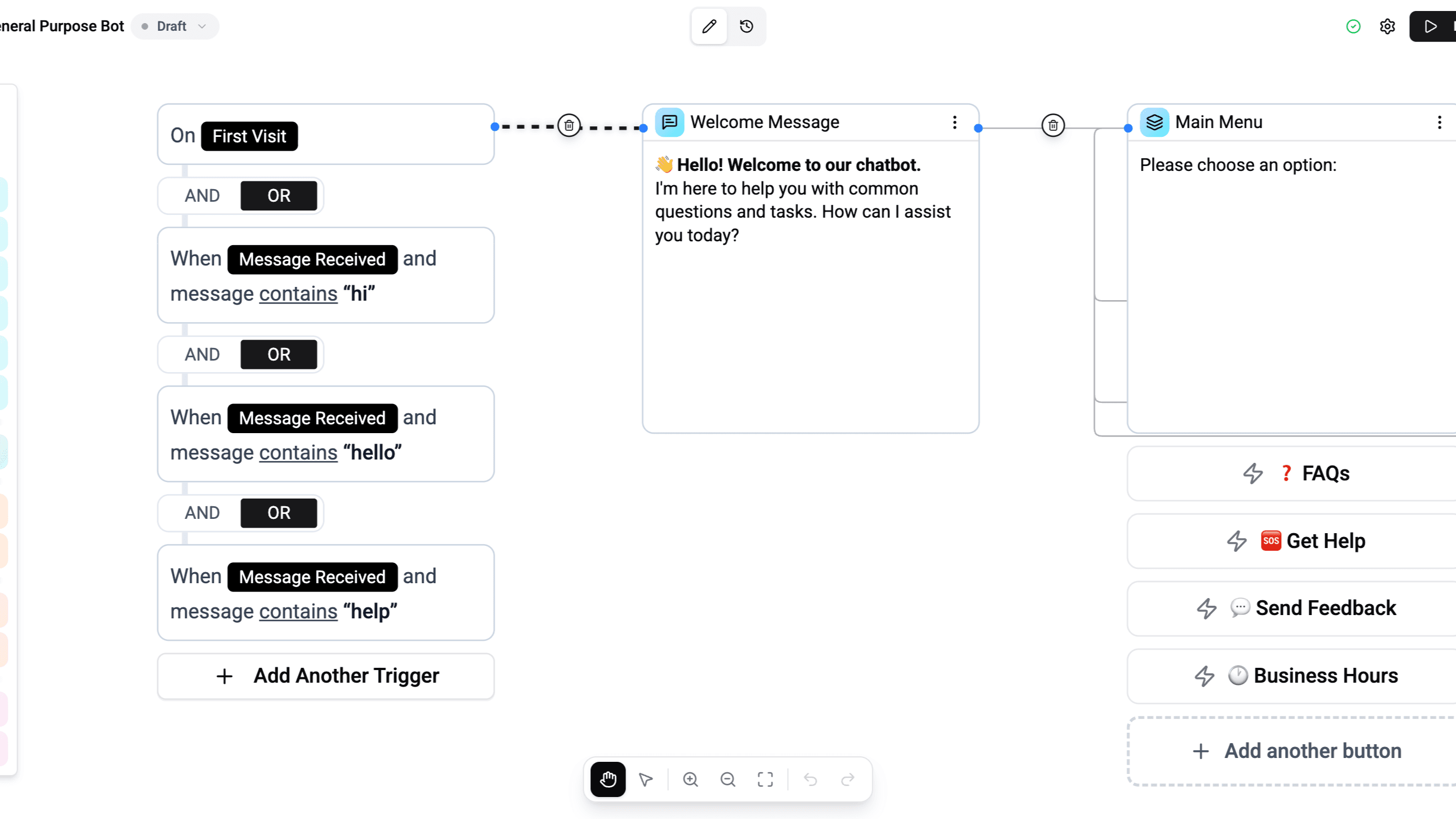Screen dimensions: 1456x819
Task: Select the pointer cursor tool
Action: [x=645, y=779]
